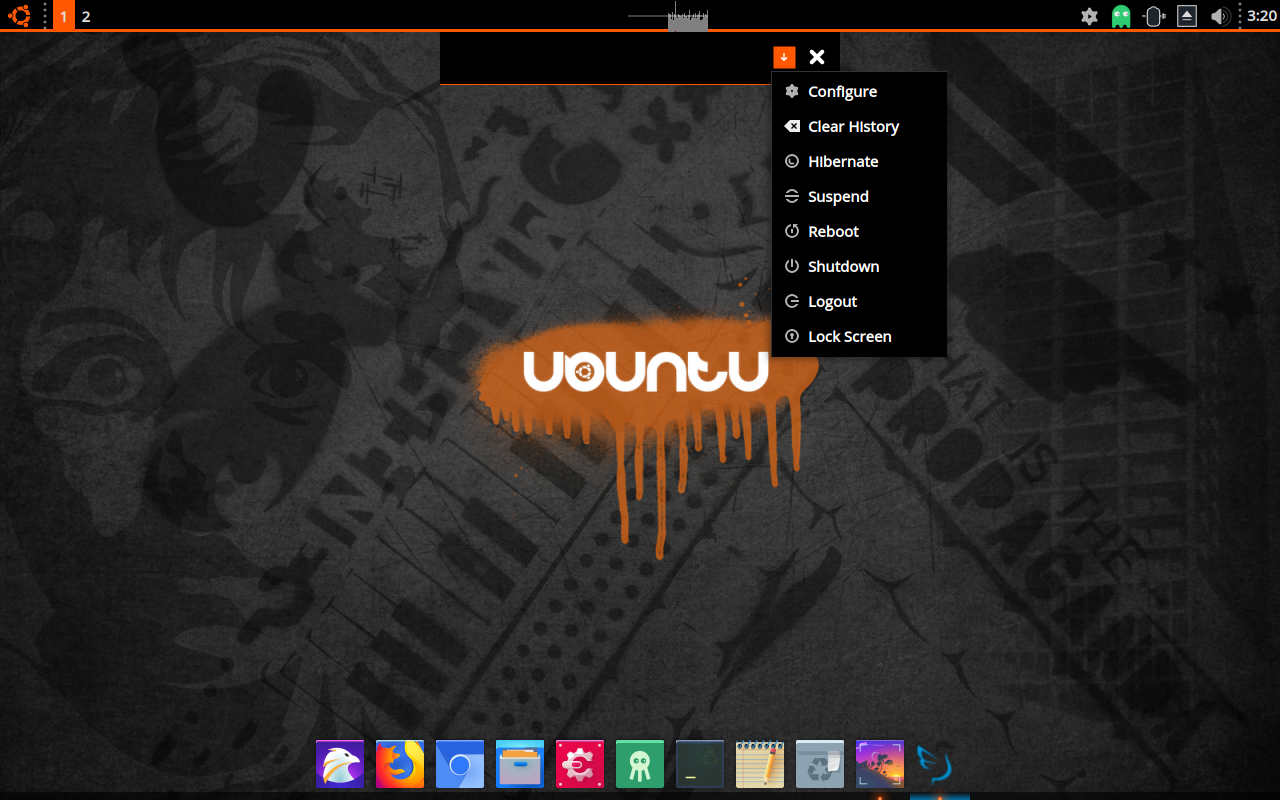Open the Ubuntu logo start menu

20,15
